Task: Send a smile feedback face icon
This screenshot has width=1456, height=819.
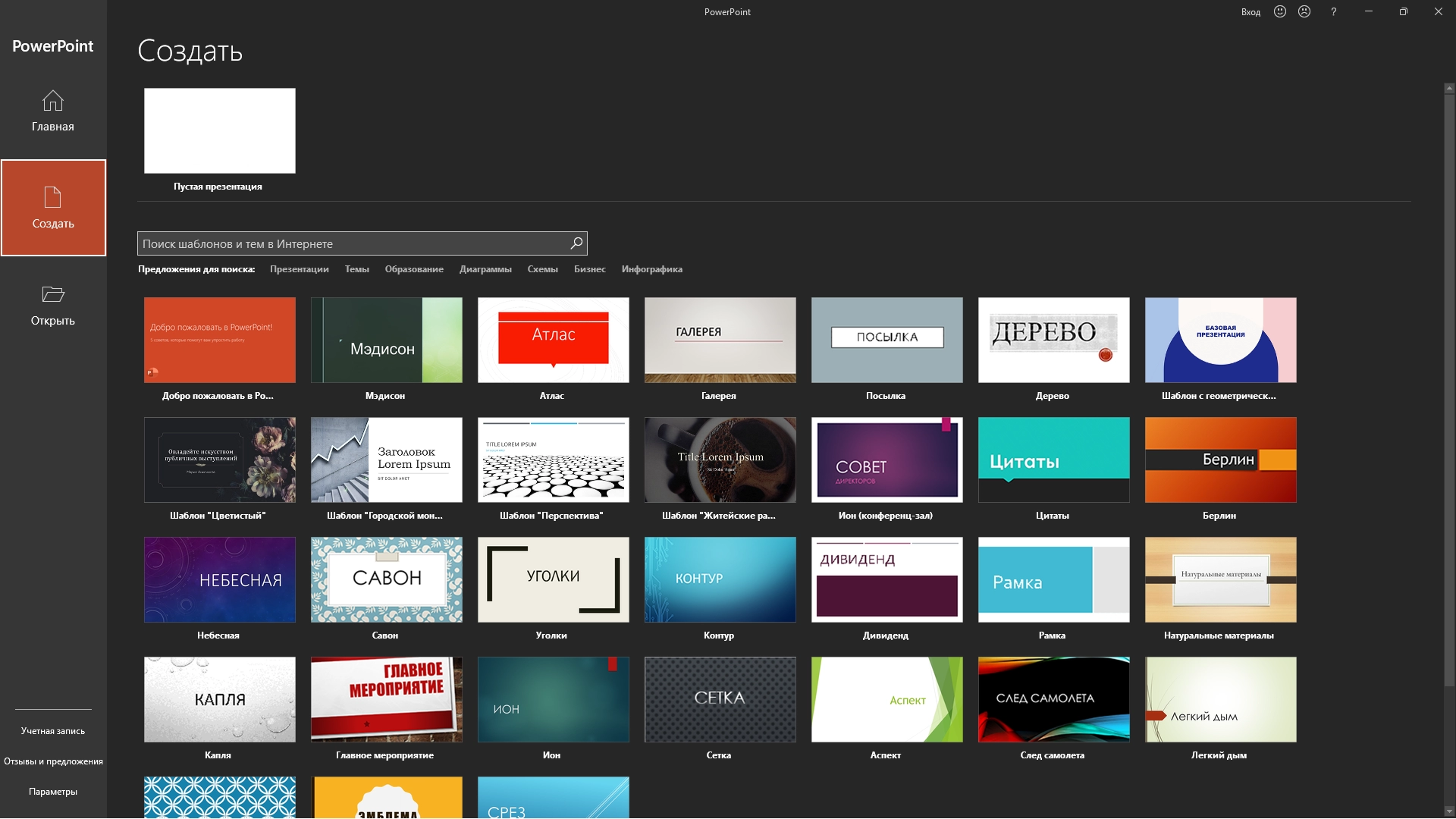Action: pos(1280,11)
